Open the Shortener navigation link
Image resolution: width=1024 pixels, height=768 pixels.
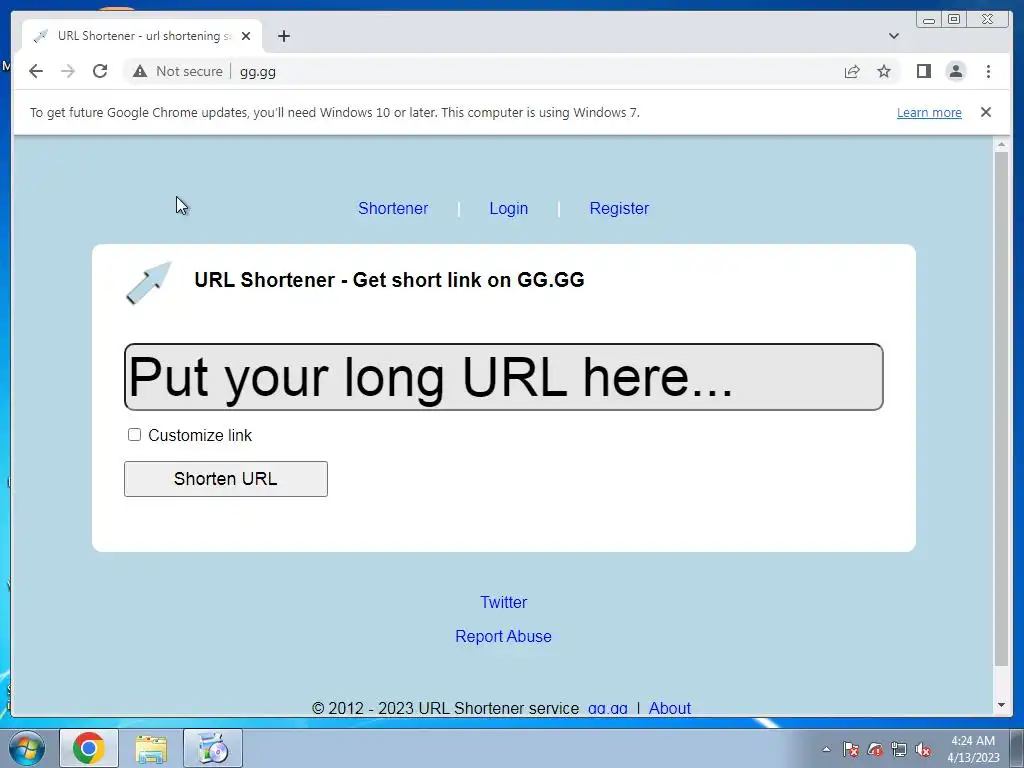[x=393, y=208]
